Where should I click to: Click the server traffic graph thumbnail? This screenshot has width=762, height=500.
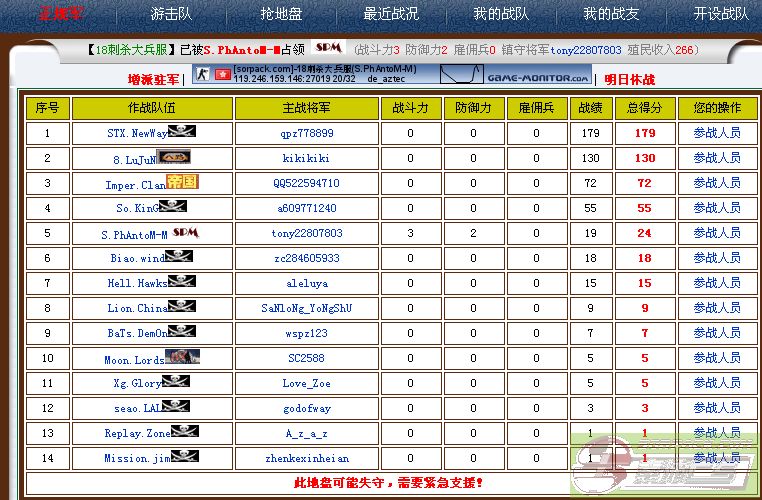pyautogui.click(x=462, y=75)
